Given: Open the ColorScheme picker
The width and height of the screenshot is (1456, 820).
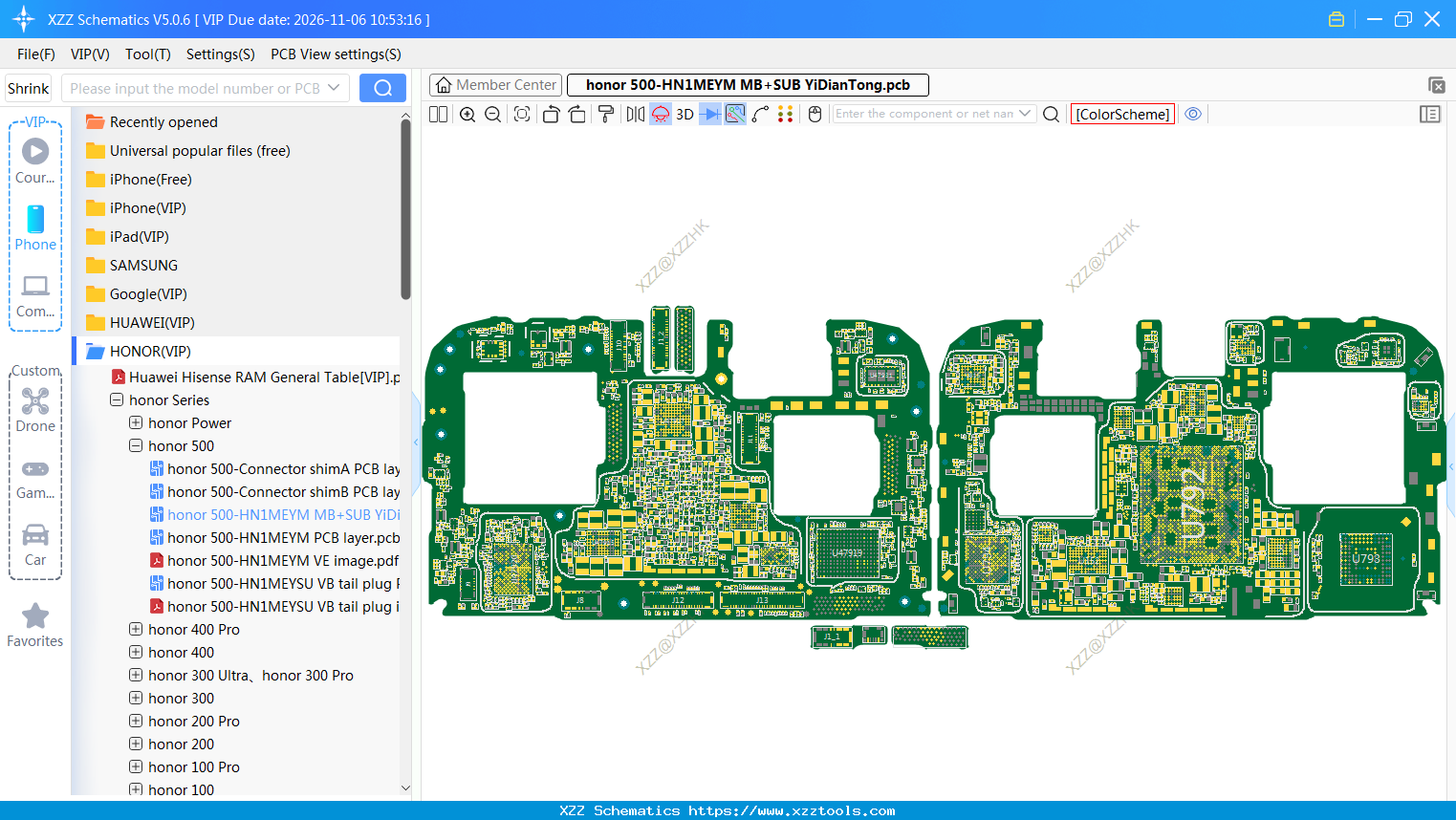Looking at the screenshot, I should 1122,115.
